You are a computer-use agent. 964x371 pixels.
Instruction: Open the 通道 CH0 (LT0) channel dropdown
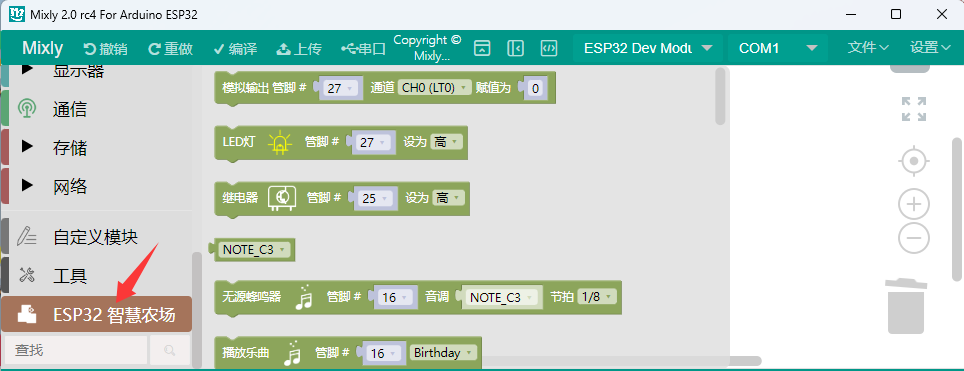click(434, 88)
